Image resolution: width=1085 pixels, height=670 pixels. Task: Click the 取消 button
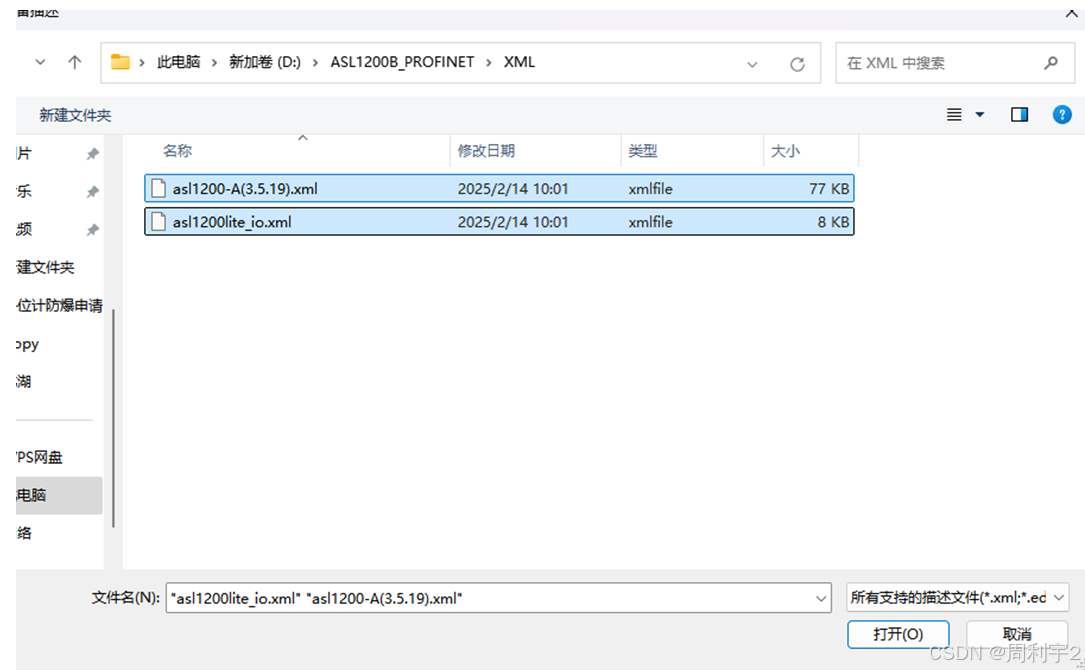1017,634
